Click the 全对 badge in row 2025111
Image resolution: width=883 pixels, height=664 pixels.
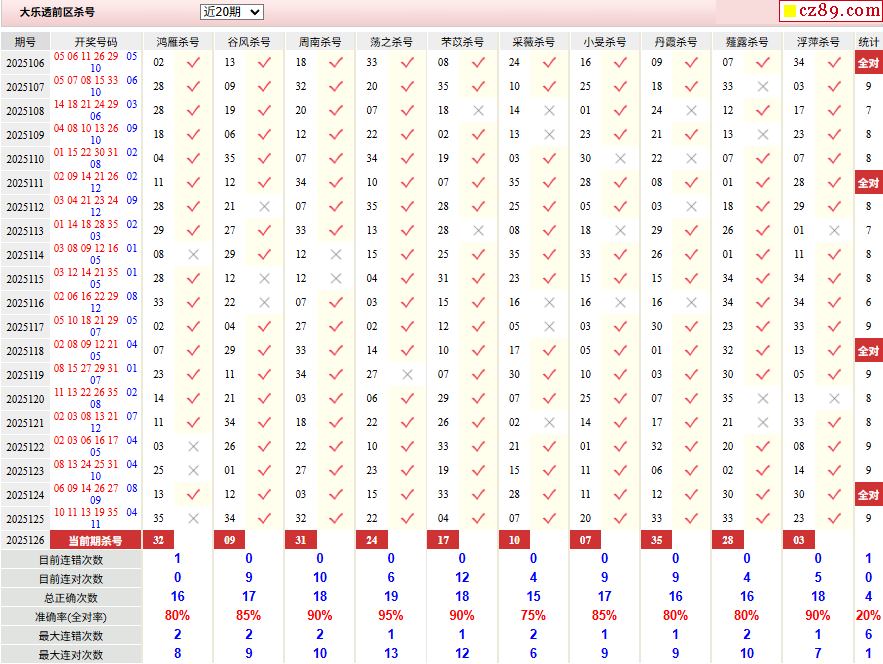868,183
